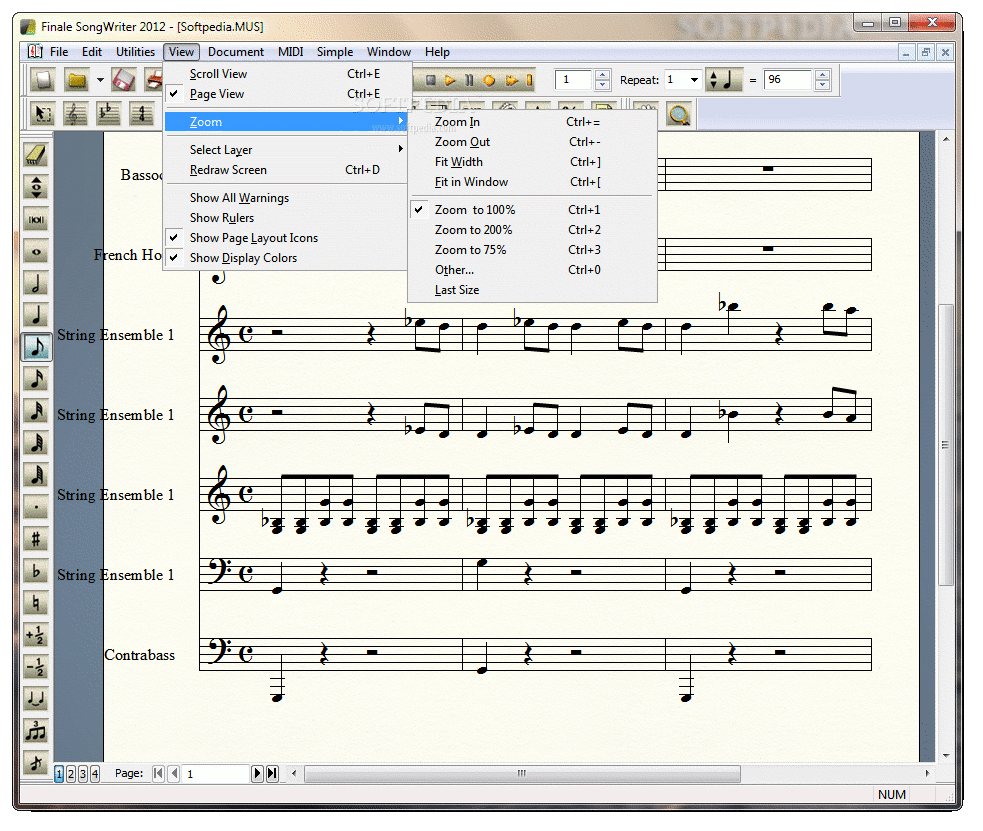Choose Fit Width
Screen dimensions: 983x831
pos(532,162)
